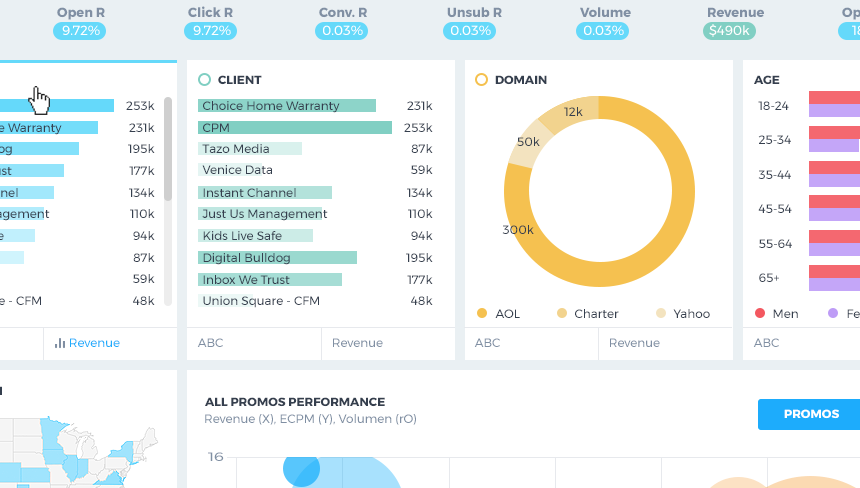
Task: Click the Open R 9.72% badge
Action: click(80, 31)
